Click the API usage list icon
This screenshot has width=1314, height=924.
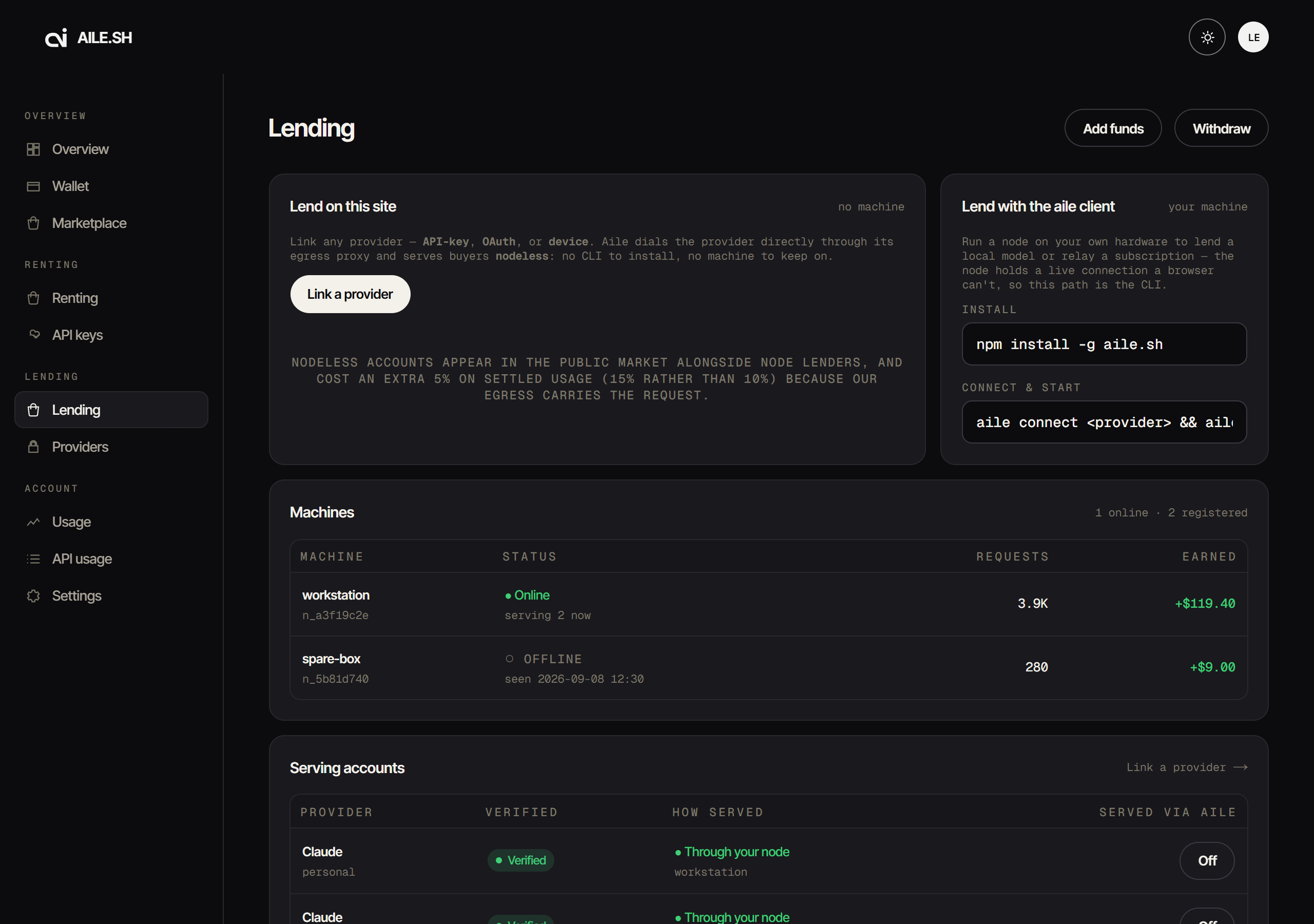(x=33, y=559)
